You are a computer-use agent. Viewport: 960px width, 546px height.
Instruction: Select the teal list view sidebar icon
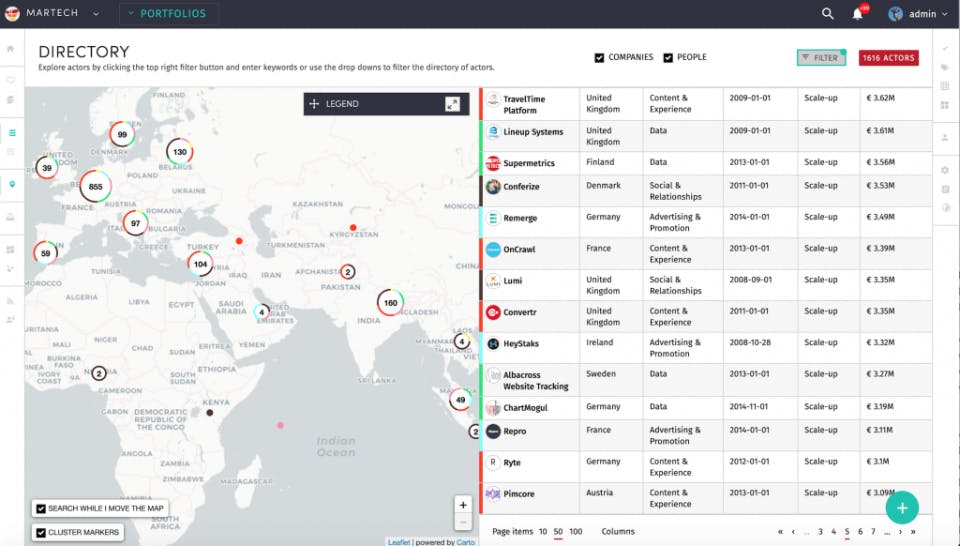[x=12, y=133]
